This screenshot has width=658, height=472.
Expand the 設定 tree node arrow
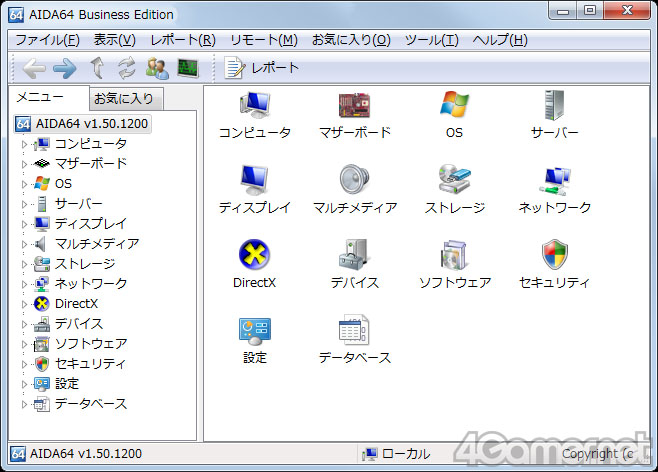point(24,384)
